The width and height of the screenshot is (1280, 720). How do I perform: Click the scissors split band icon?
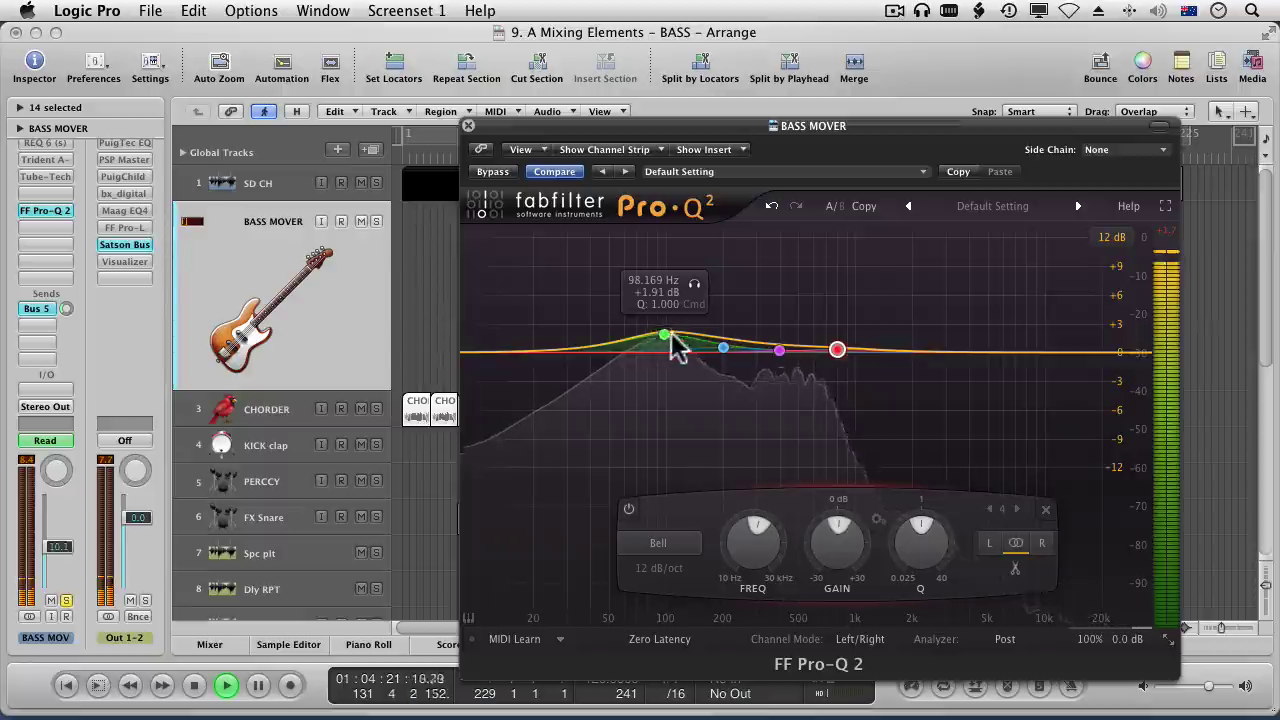click(x=1015, y=569)
